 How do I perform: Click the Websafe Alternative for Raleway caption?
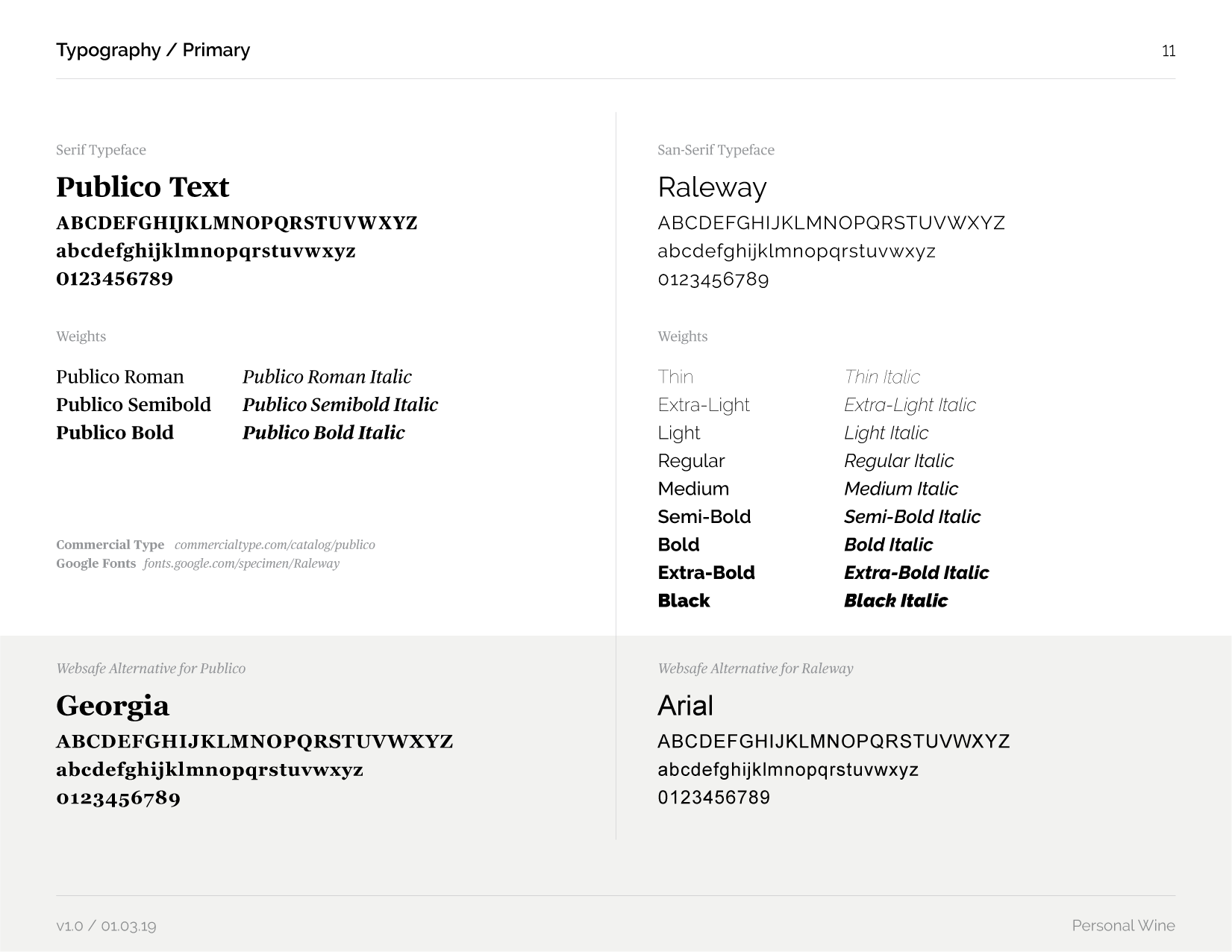[x=755, y=668]
